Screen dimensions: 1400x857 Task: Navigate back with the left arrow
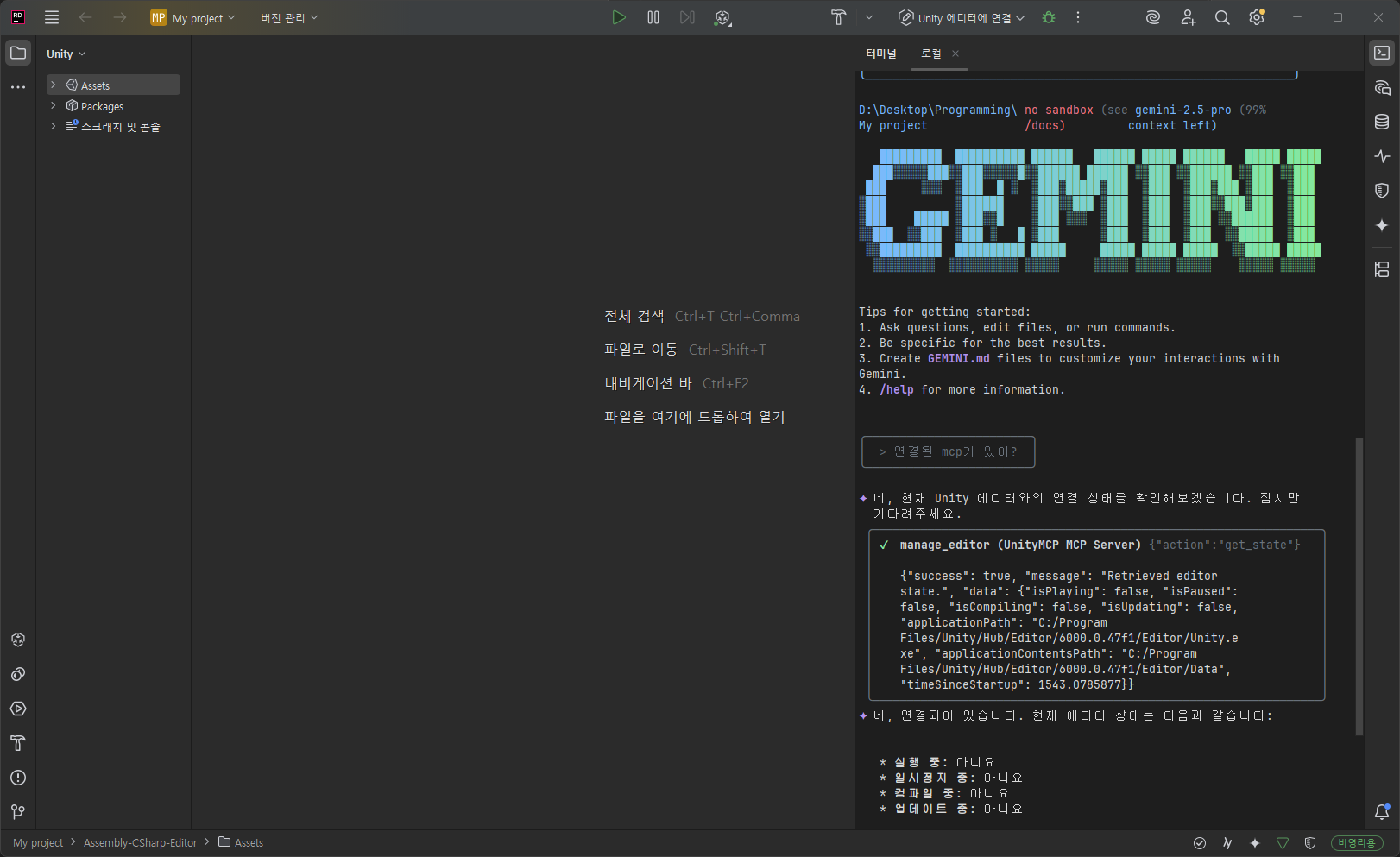tap(85, 17)
